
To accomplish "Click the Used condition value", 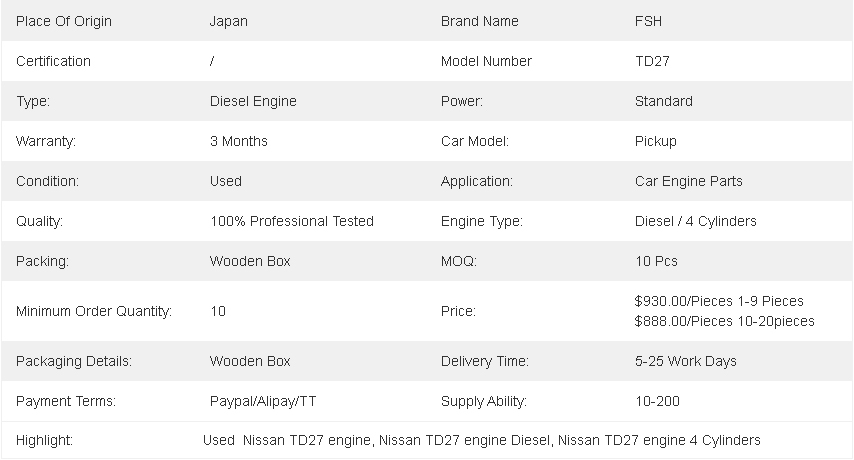I will pos(225,181).
